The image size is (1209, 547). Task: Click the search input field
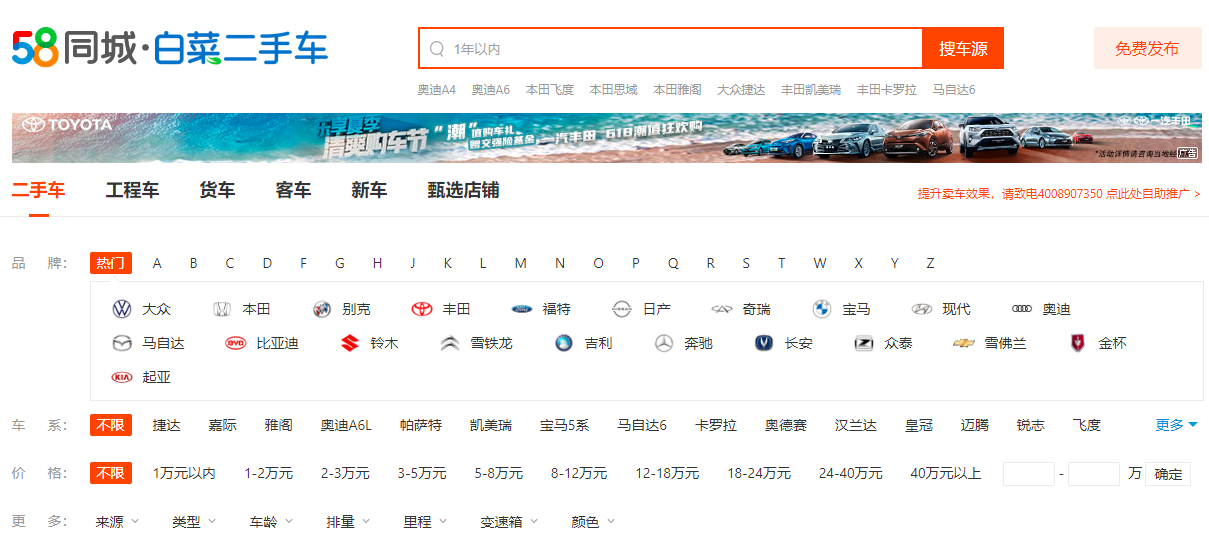pos(670,48)
